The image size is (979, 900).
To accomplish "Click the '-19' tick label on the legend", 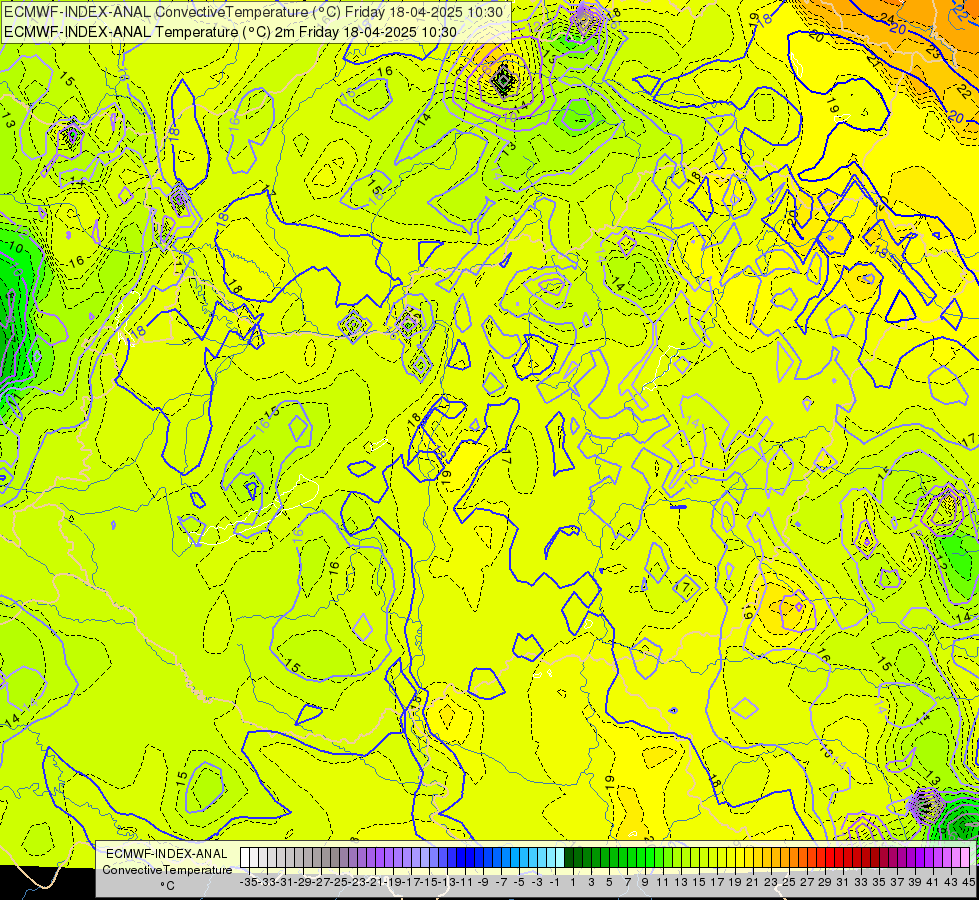I will pos(393,882).
